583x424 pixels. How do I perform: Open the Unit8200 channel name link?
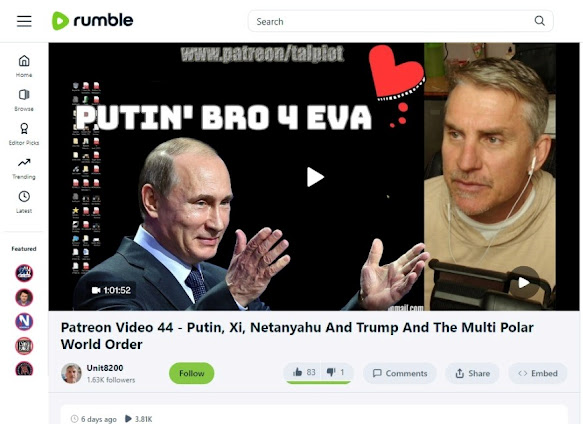point(105,368)
